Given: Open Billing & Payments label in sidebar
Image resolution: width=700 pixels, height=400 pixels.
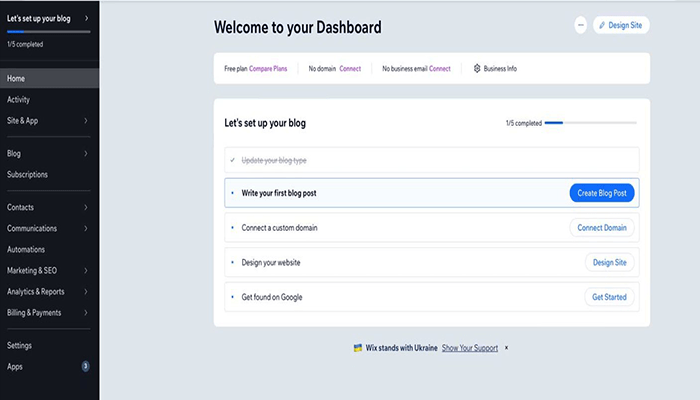Looking at the screenshot, I should point(34,312).
